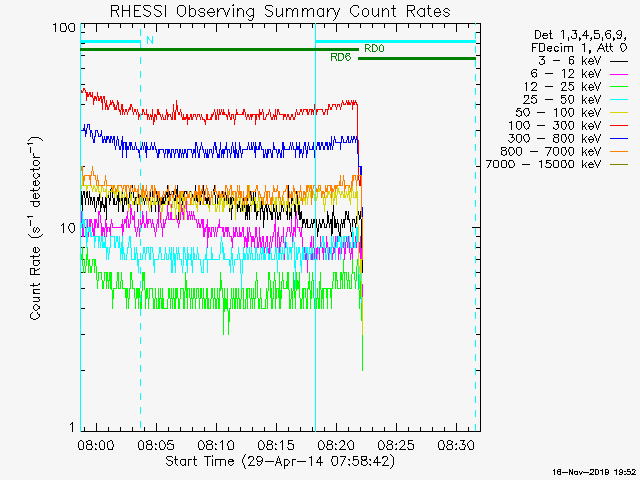The image size is (640, 480).
Task: Click the dark green RD0 interval bar
Action: pos(219,50)
